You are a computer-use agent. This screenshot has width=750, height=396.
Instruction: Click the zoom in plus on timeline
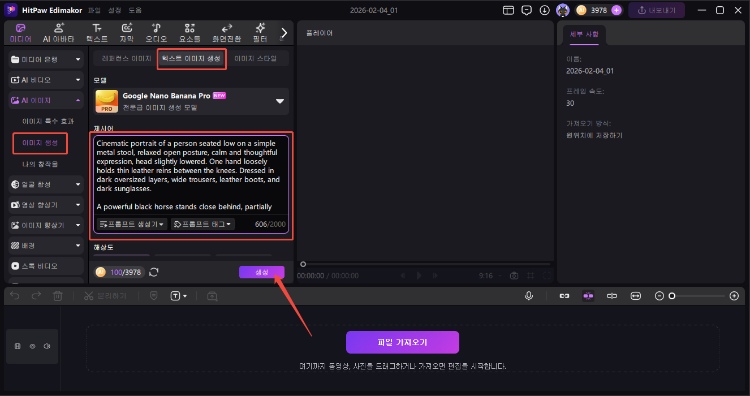point(734,296)
